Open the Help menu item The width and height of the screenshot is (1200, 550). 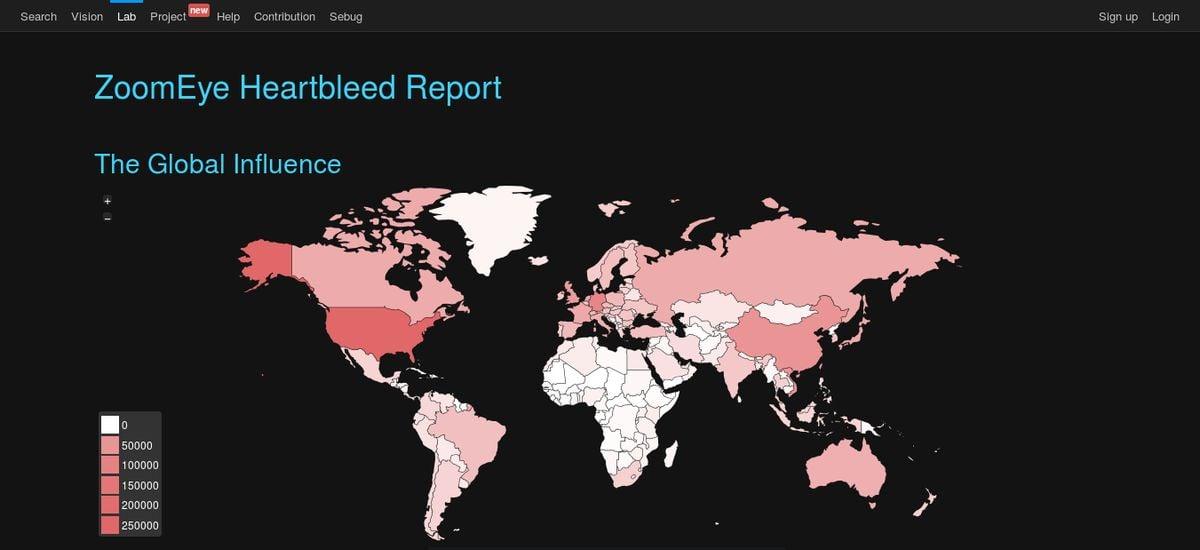tap(228, 17)
